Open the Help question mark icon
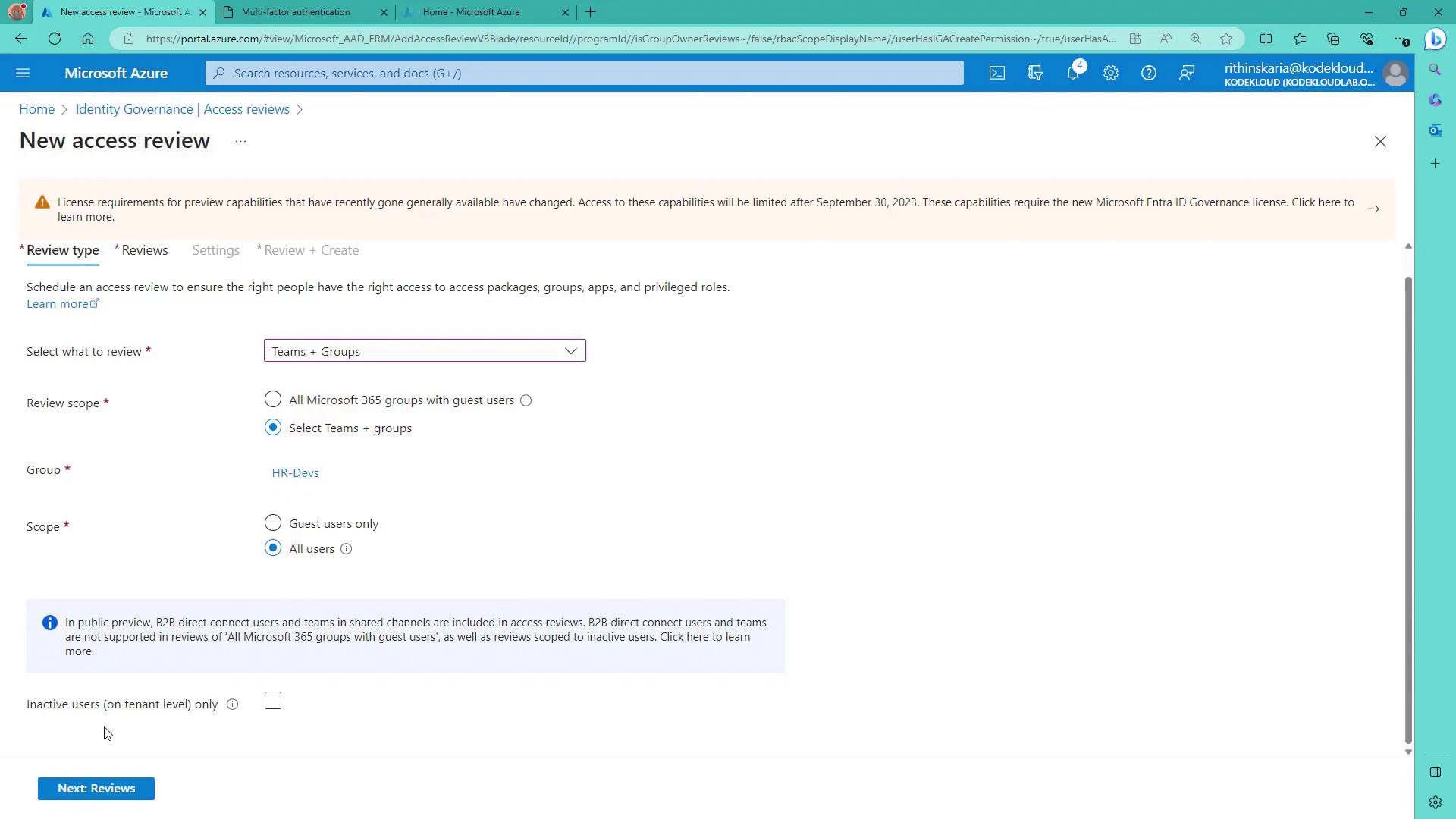The height and width of the screenshot is (819, 1456). pyautogui.click(x=1149, y=74)
